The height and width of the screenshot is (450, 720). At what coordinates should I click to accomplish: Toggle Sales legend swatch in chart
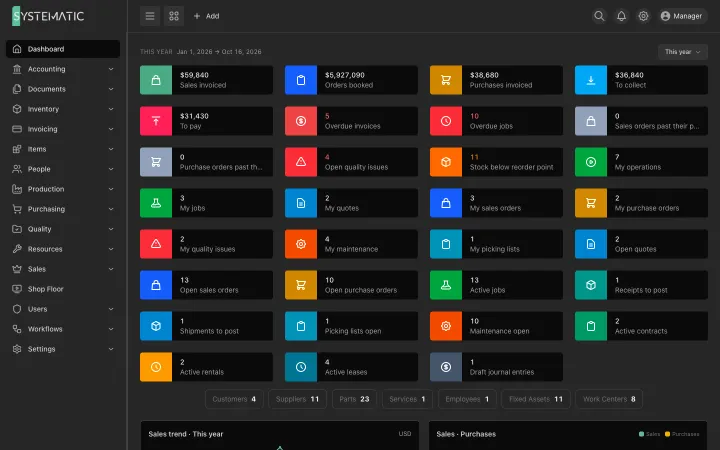click(x=641, y=434)
